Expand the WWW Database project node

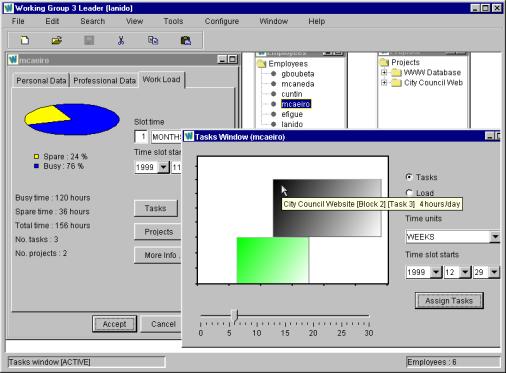(384, 72)
